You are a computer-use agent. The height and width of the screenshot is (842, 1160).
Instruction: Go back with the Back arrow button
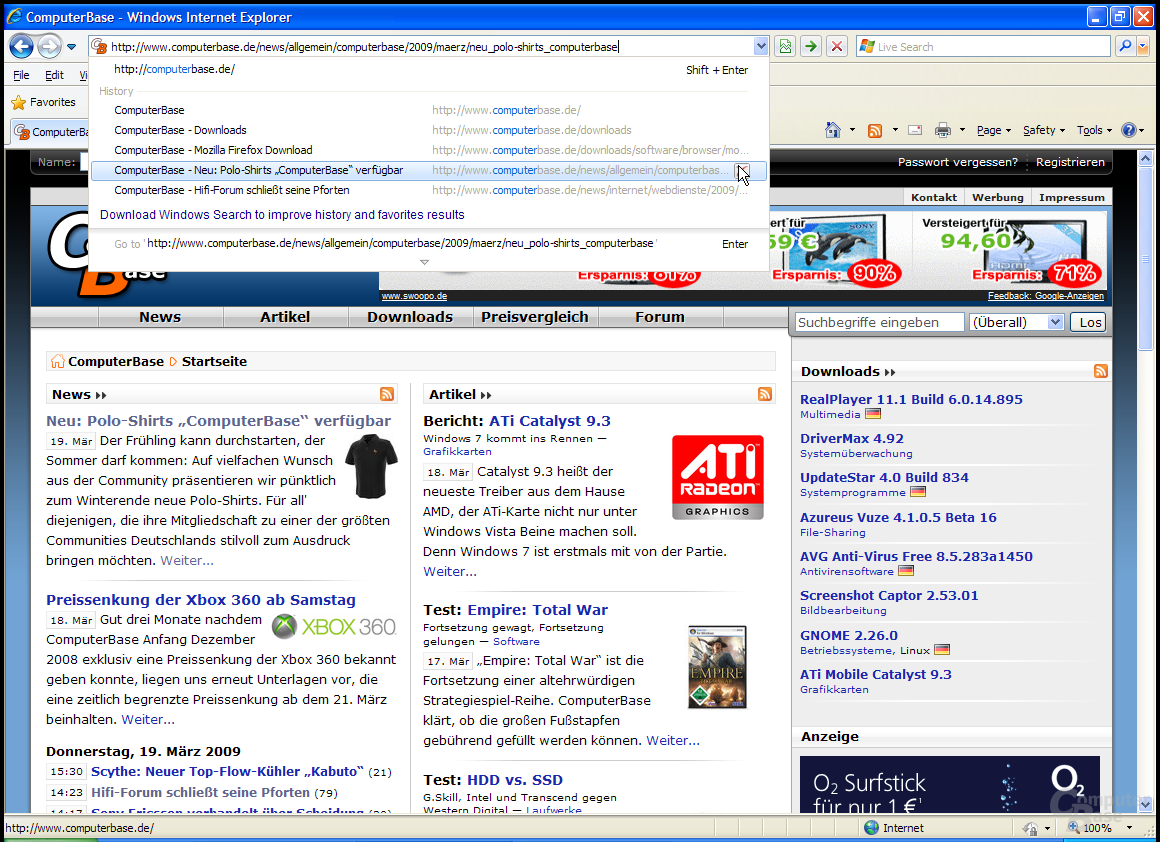click(x=21, y=47)
